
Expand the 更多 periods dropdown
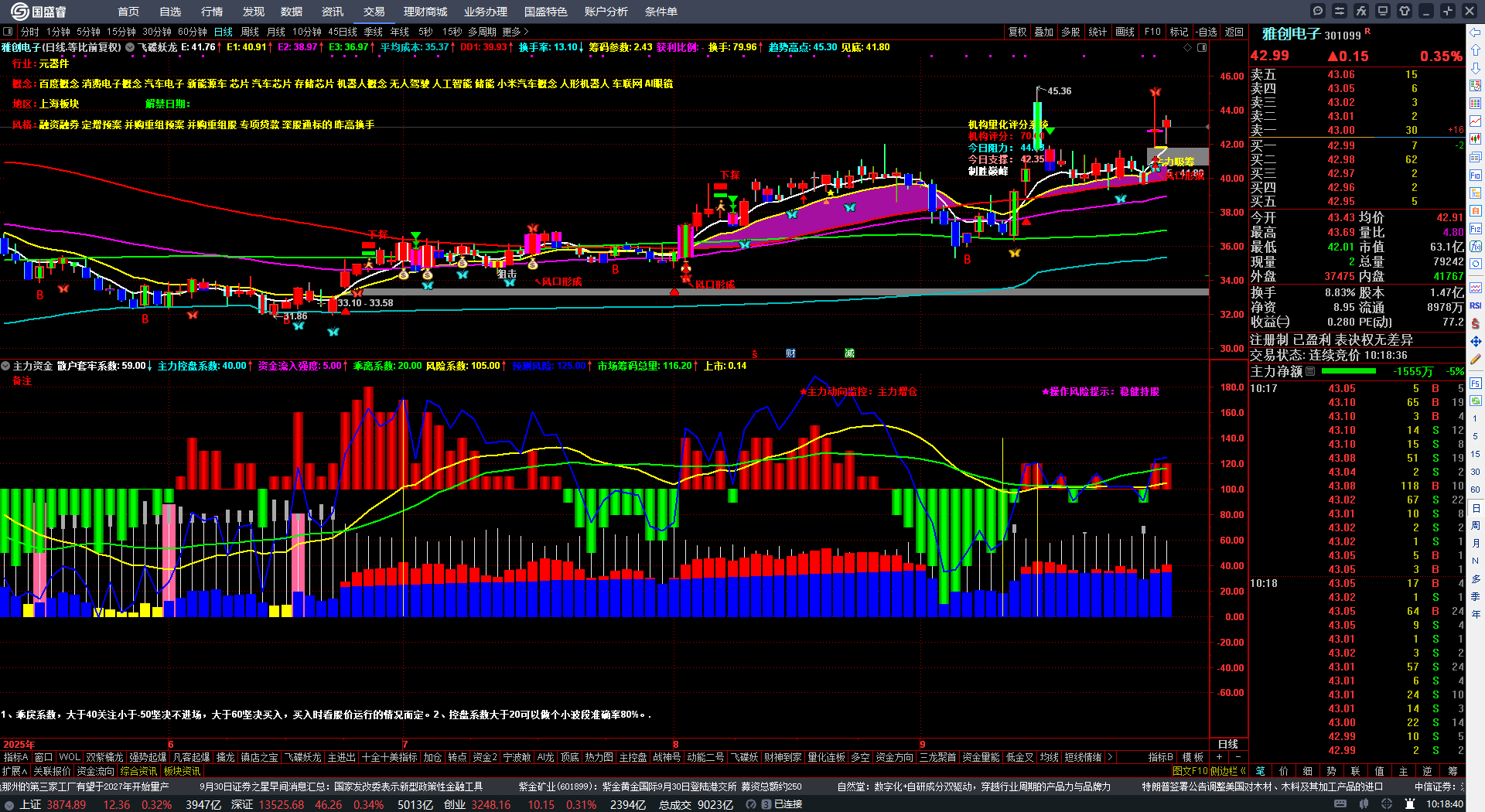pos(515,32)
